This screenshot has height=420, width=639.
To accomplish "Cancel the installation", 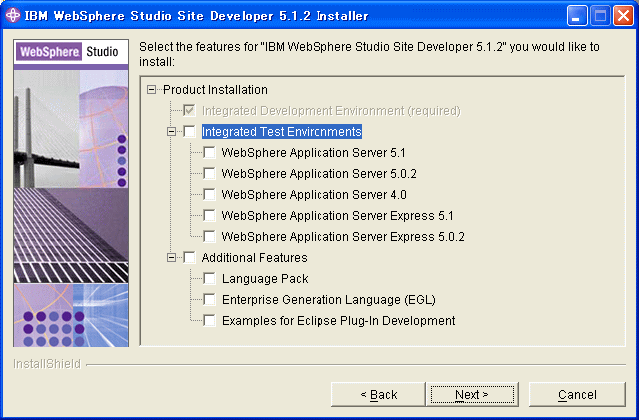I will coord(577,394).
